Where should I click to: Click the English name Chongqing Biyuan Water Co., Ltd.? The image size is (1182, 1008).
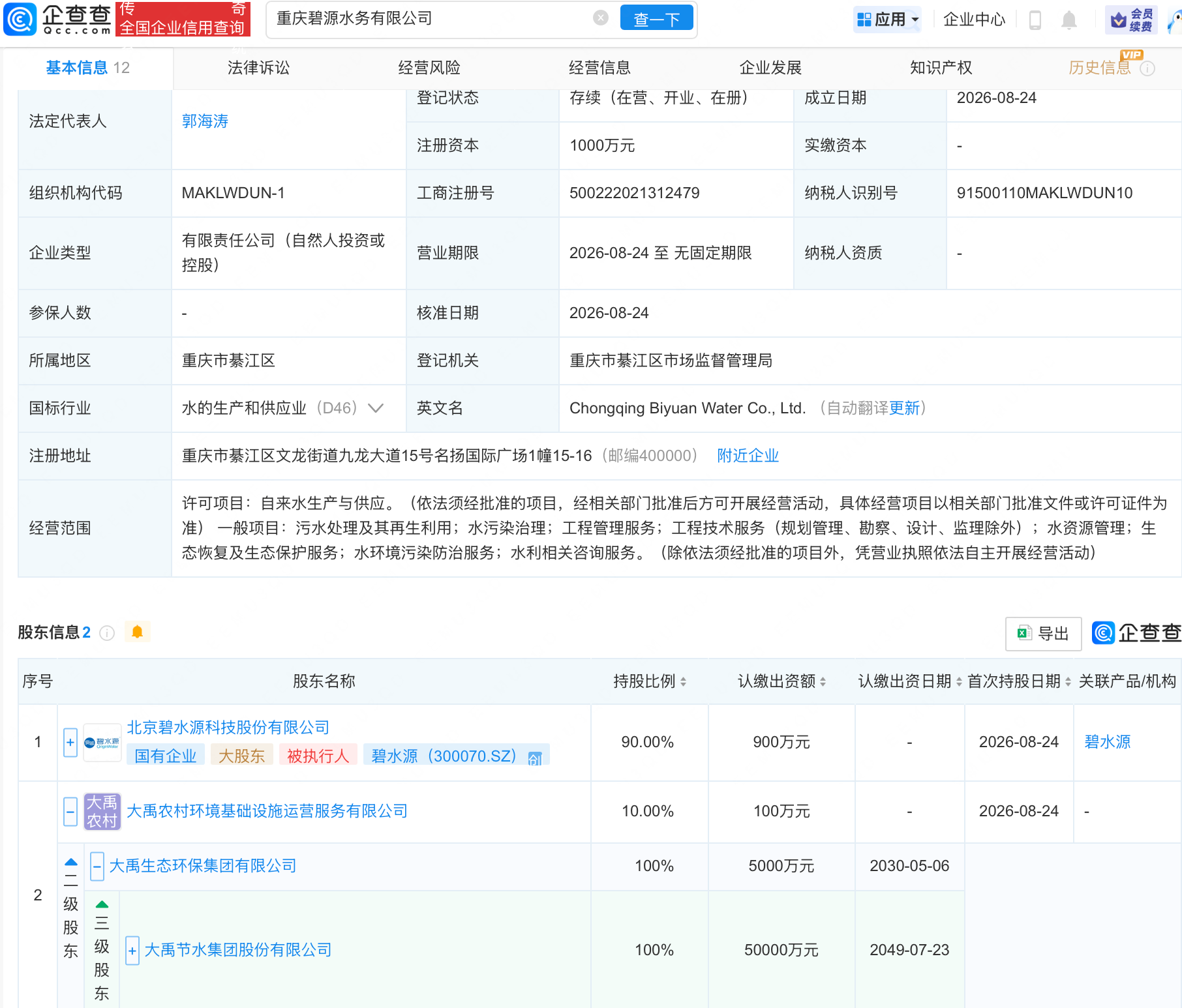[x=688, y=408]
